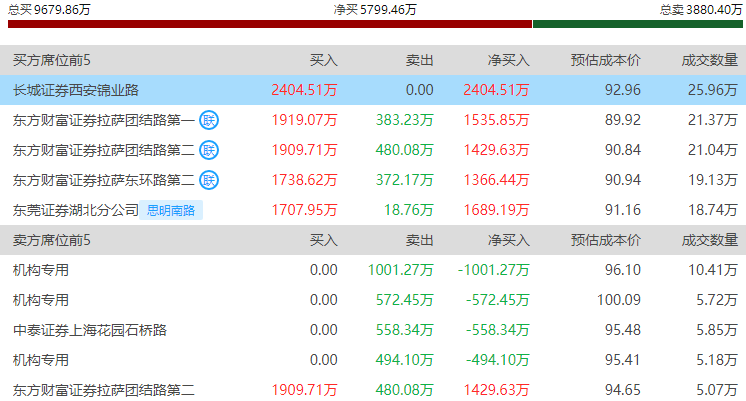Click the 372.17万 sell value
The image size is (746, 401).
coord(404,180)
